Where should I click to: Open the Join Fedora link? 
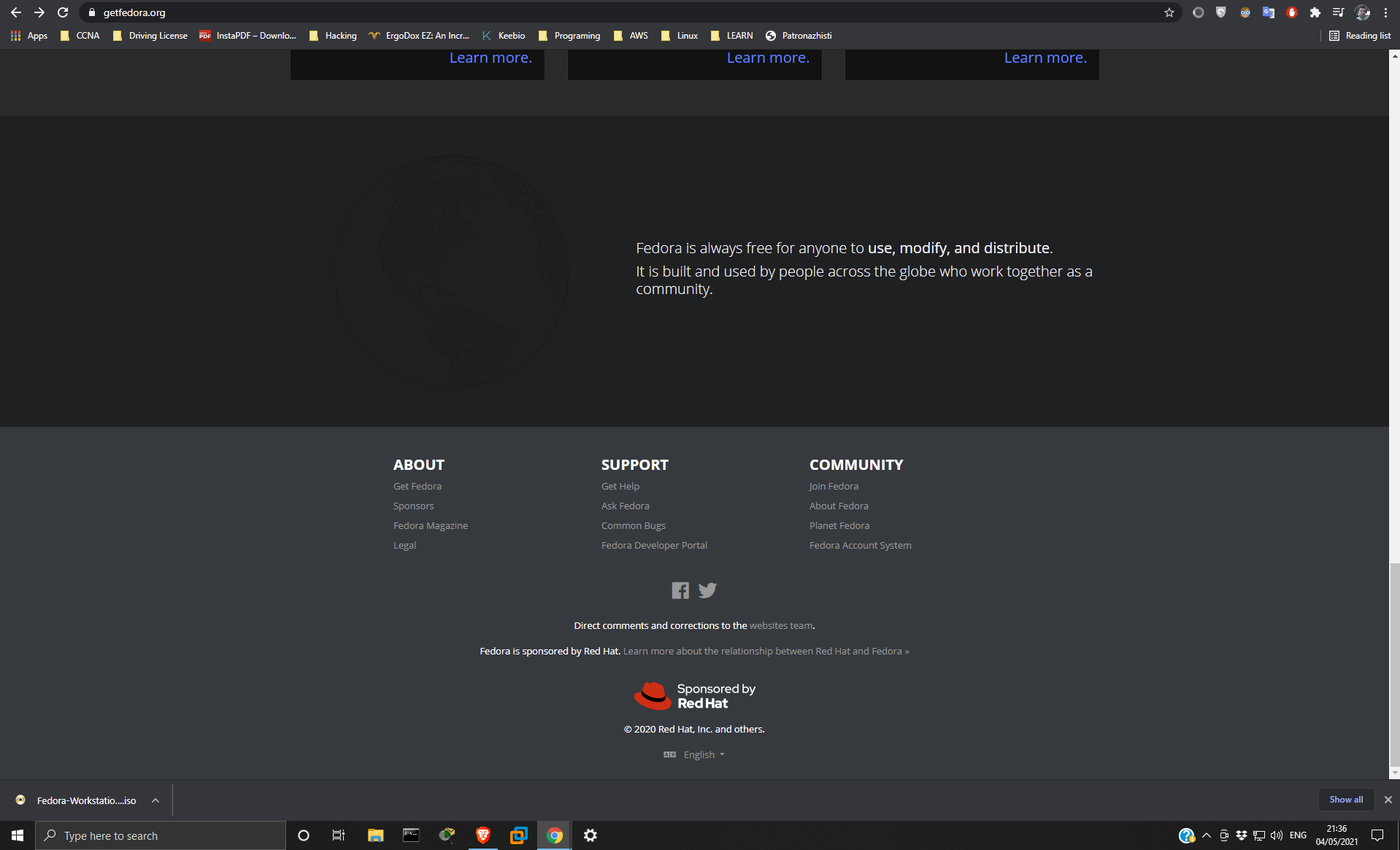(834, 486)
